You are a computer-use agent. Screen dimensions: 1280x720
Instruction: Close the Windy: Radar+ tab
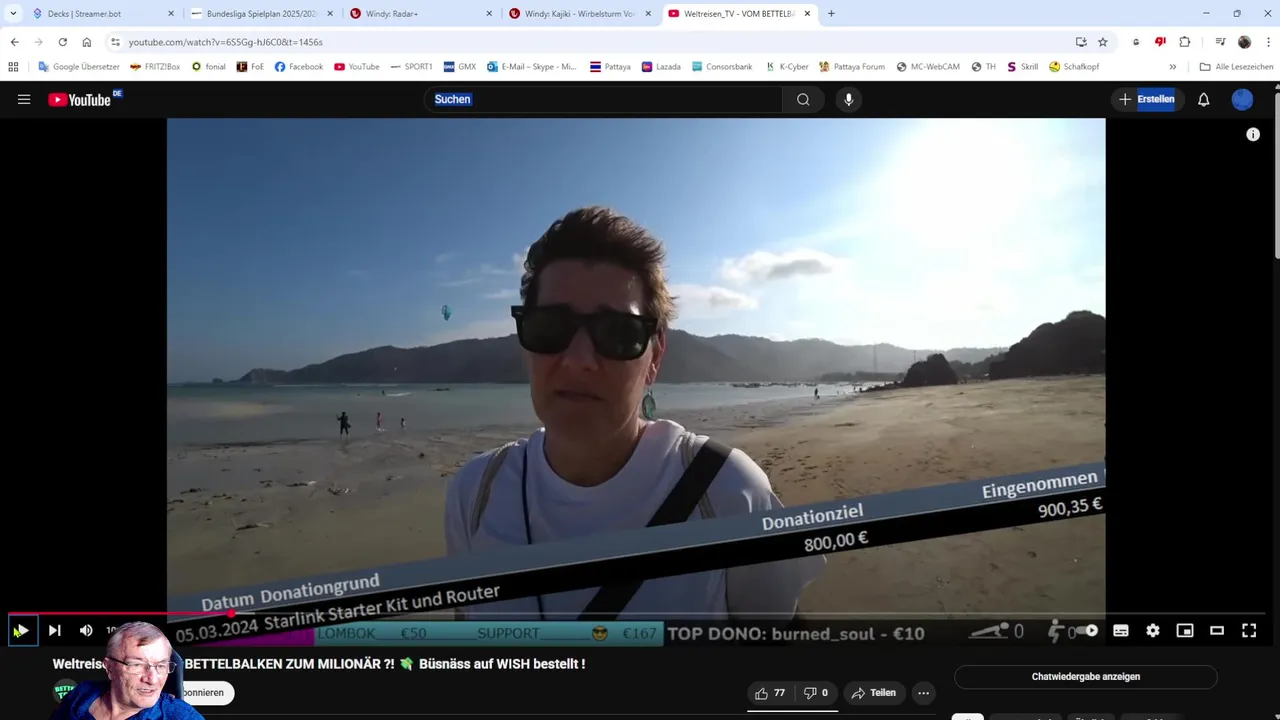489,14
